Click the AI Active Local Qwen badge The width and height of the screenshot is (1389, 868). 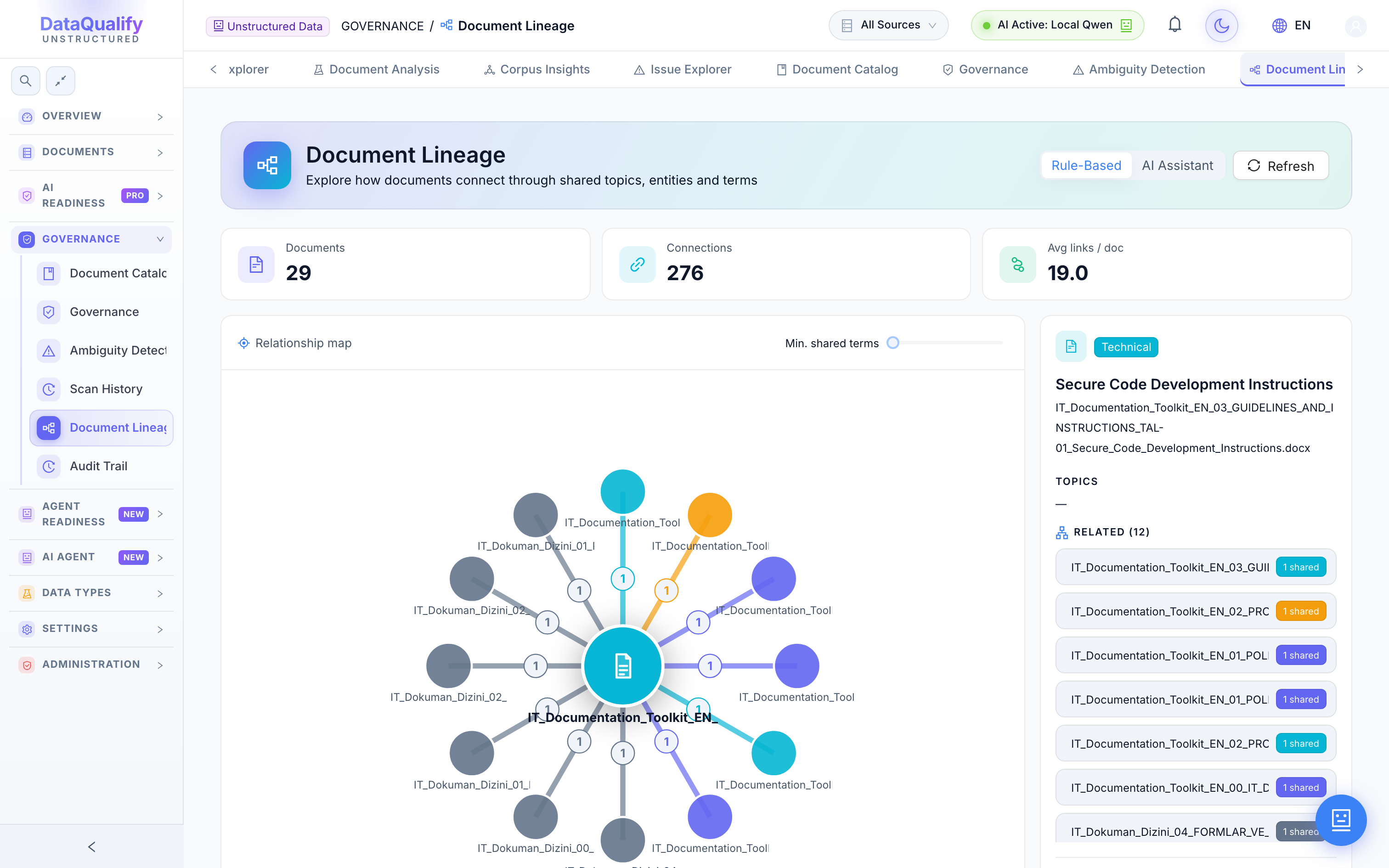1057,25
